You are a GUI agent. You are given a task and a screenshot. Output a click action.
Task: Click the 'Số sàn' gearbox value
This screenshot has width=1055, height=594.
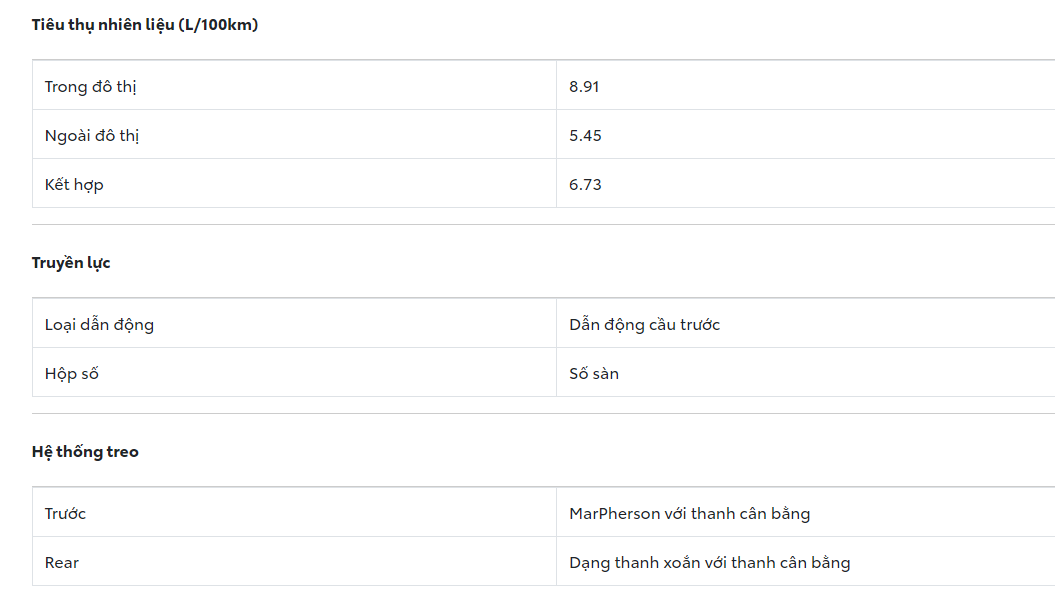pyautogui.click(x=594, y=374)
